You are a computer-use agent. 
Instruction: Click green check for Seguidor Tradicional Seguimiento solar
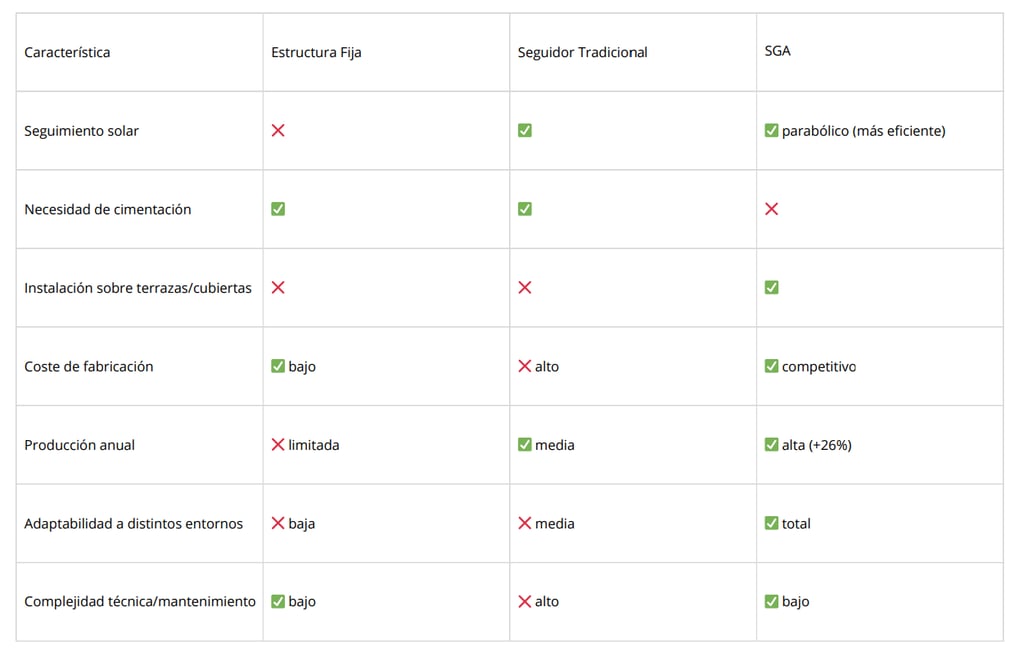click(525, 131)
